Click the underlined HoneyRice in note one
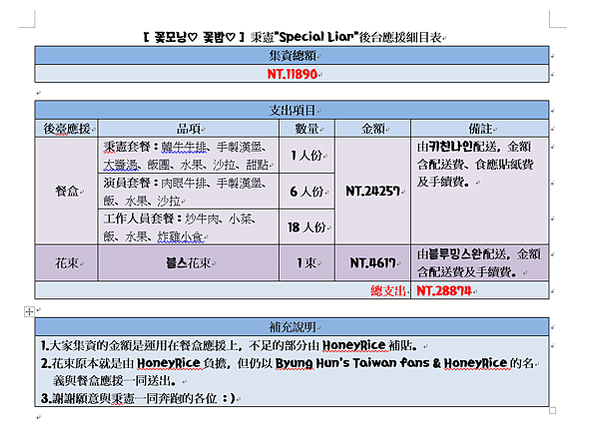599x427 pixels. click(x=354, y=346)
